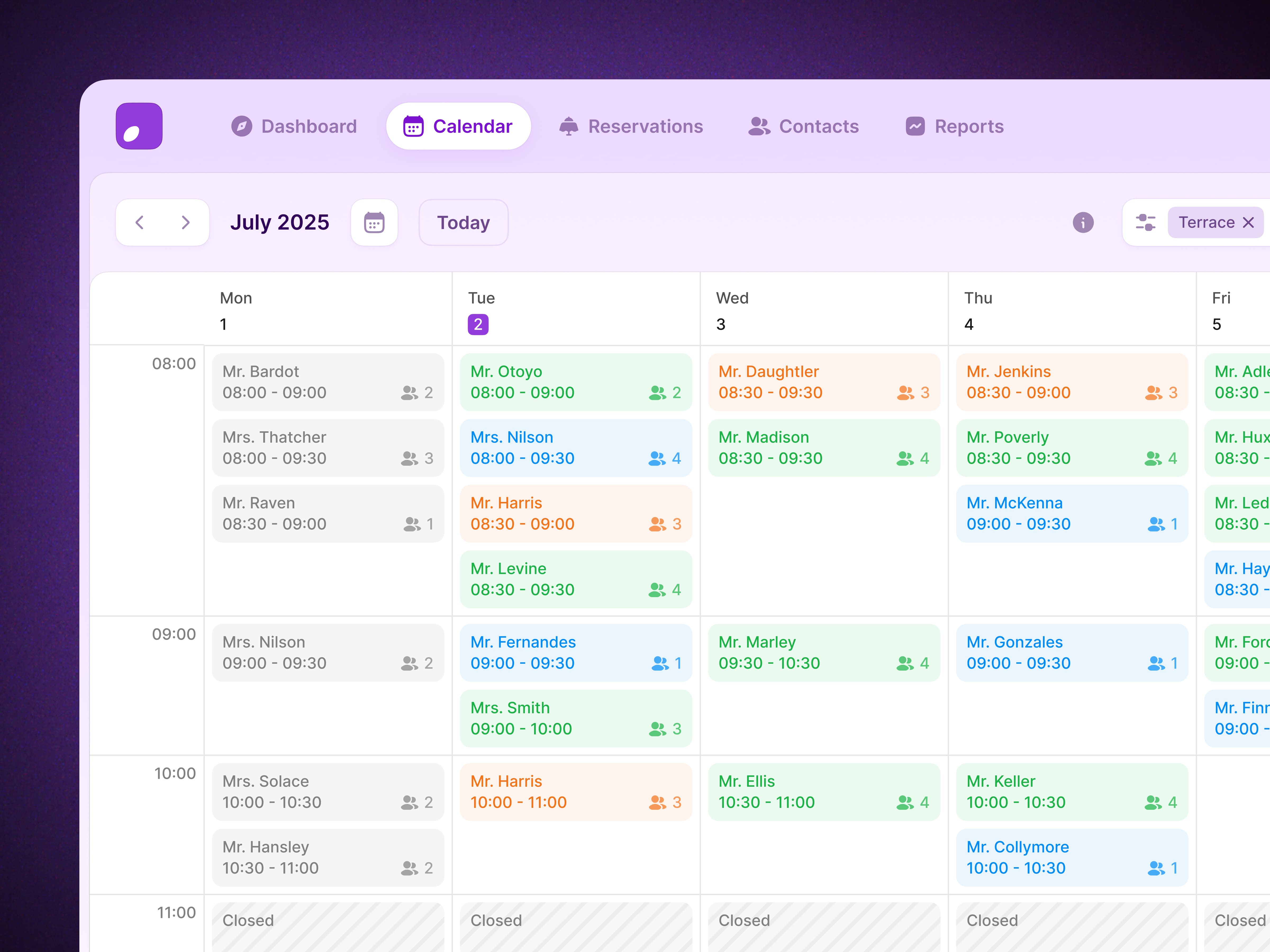Select the Contacts people icon

[x=759, y=126]
